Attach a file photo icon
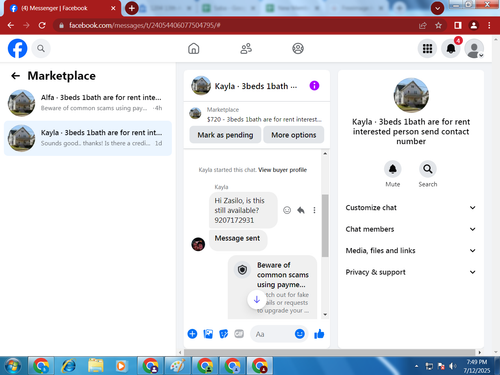 pos(208,334)
